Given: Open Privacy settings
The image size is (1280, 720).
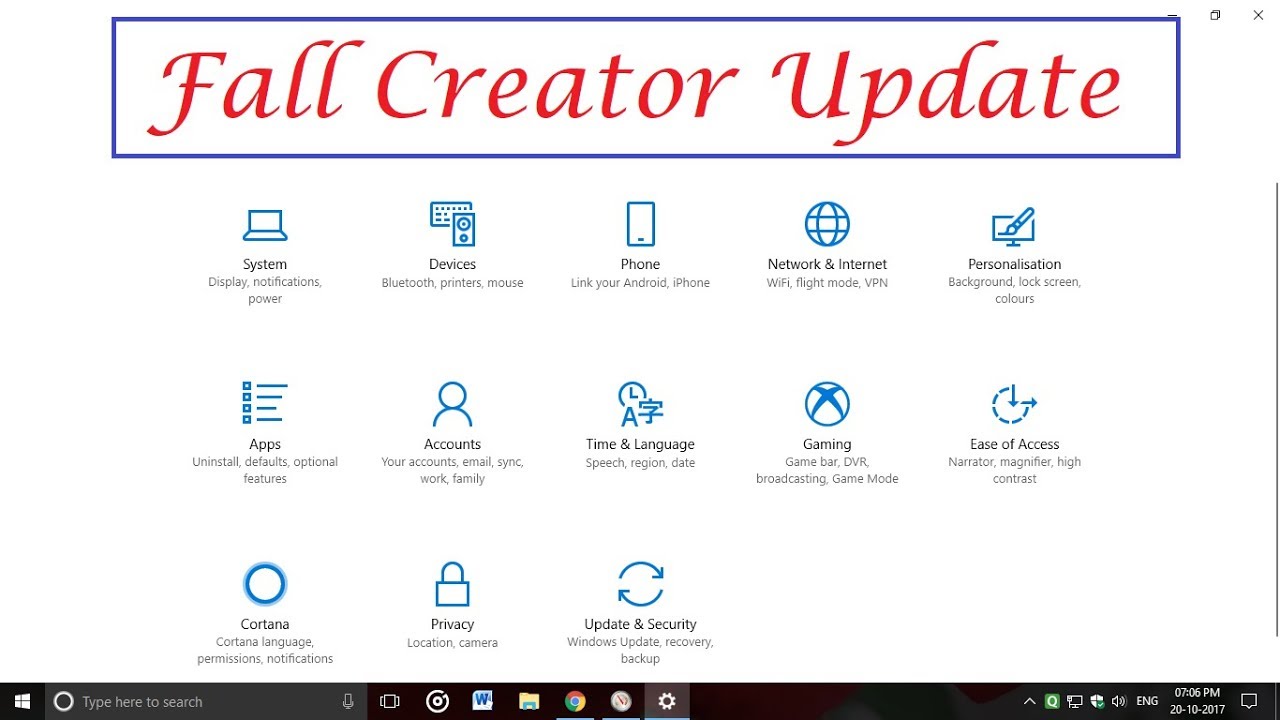Looking at the screenshot, I should (x=452, y=606).
